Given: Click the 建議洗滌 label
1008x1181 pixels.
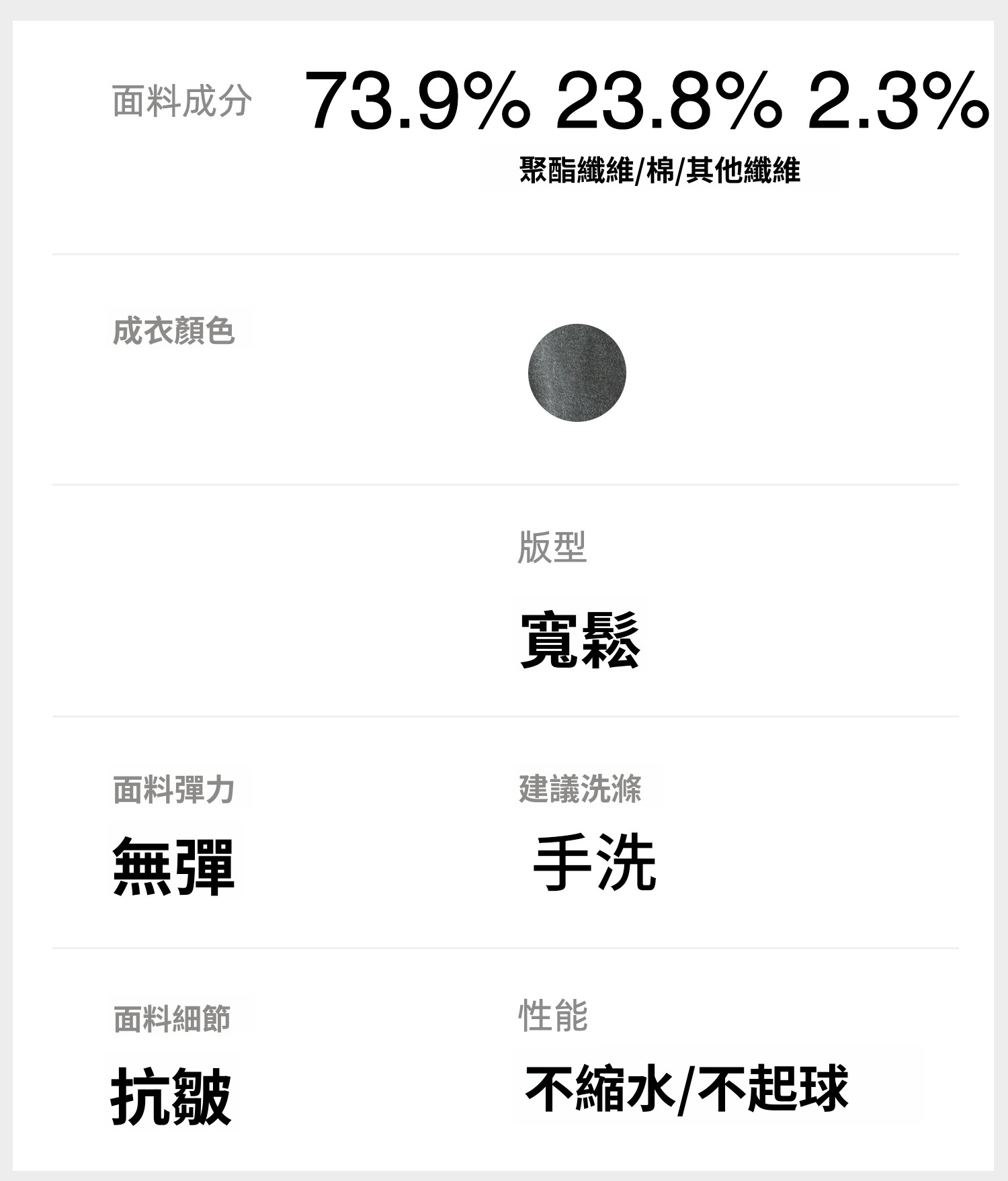Looking at the screenshot, I should tap(580, 788).
